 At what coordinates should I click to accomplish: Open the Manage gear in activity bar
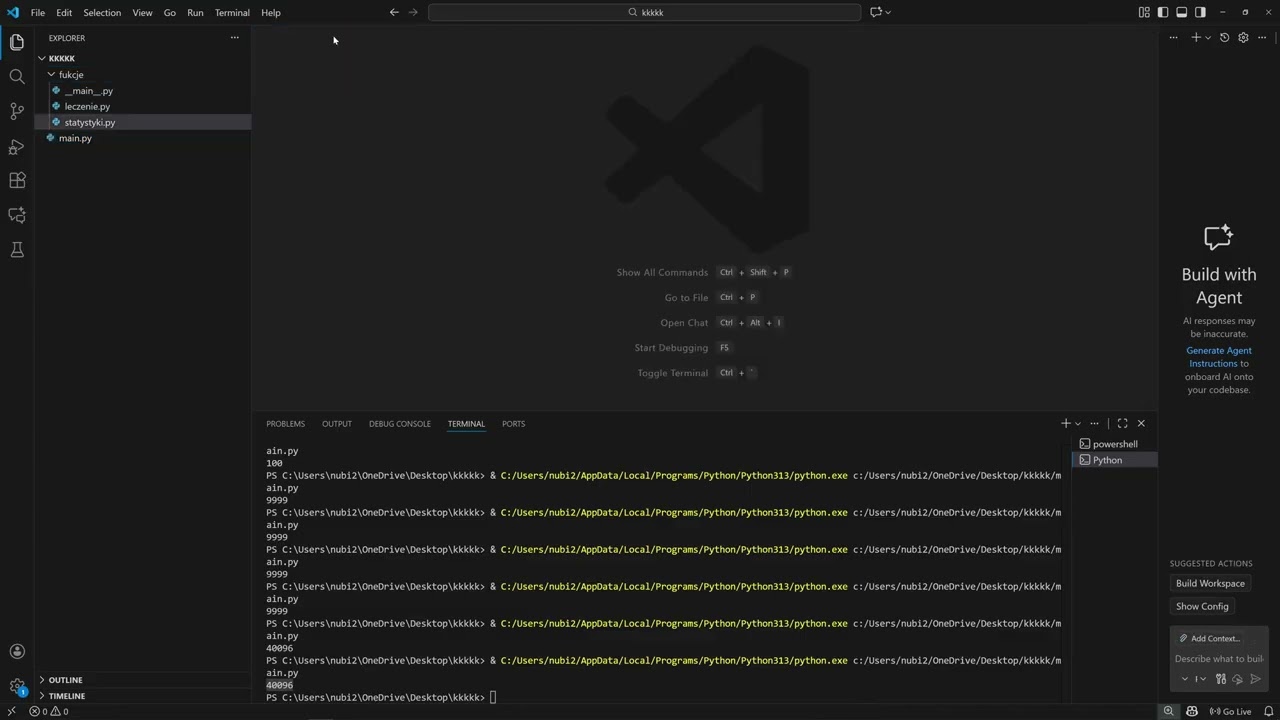(17, 686)
